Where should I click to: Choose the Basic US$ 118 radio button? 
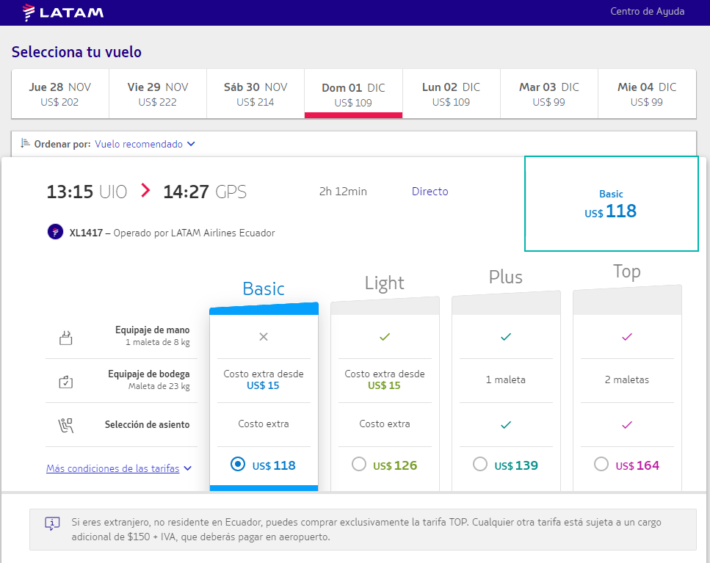pyautogui.click(x=238, y=464)
